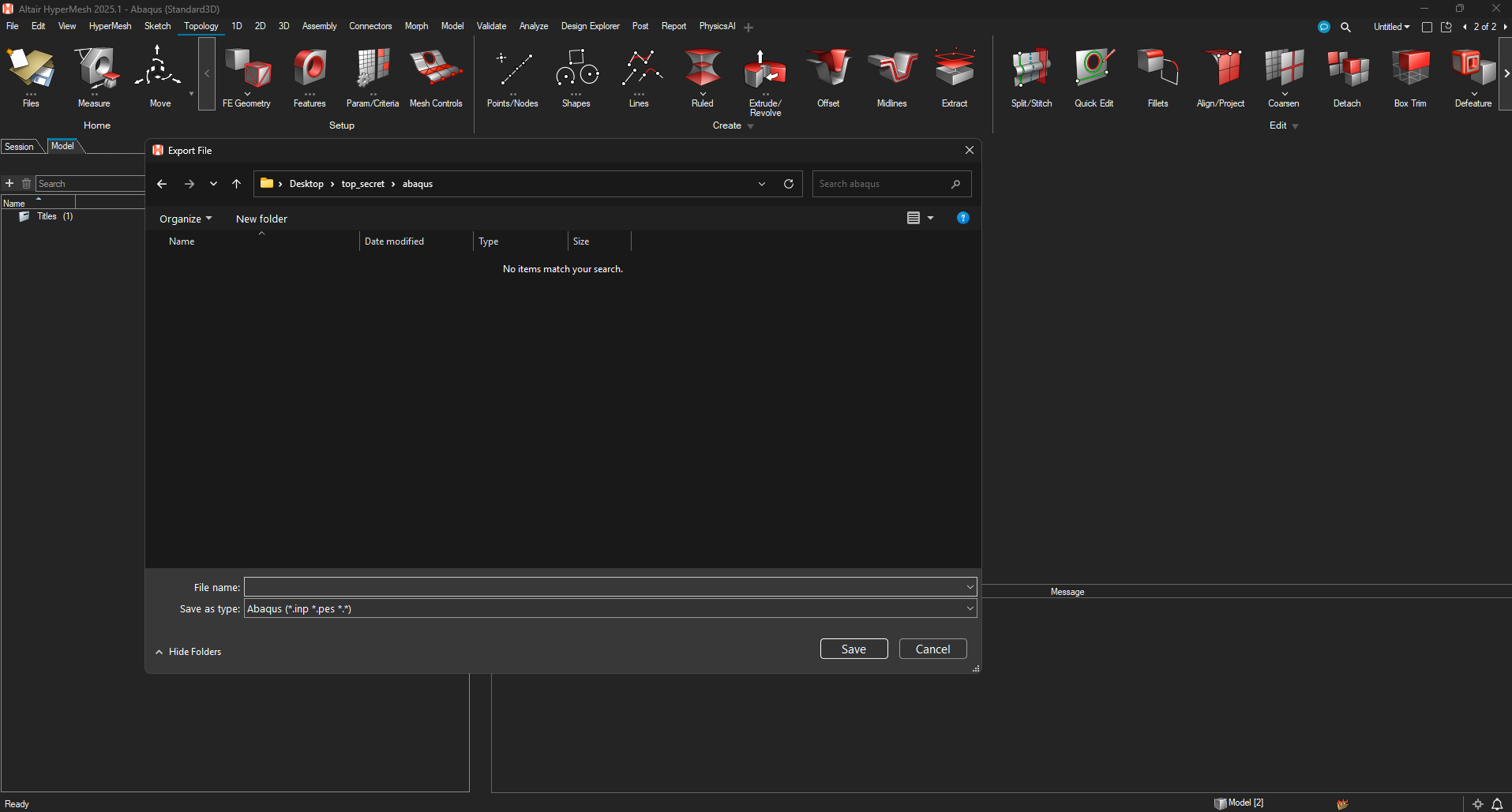Open the Organize dropdown menu

point(186,219)
